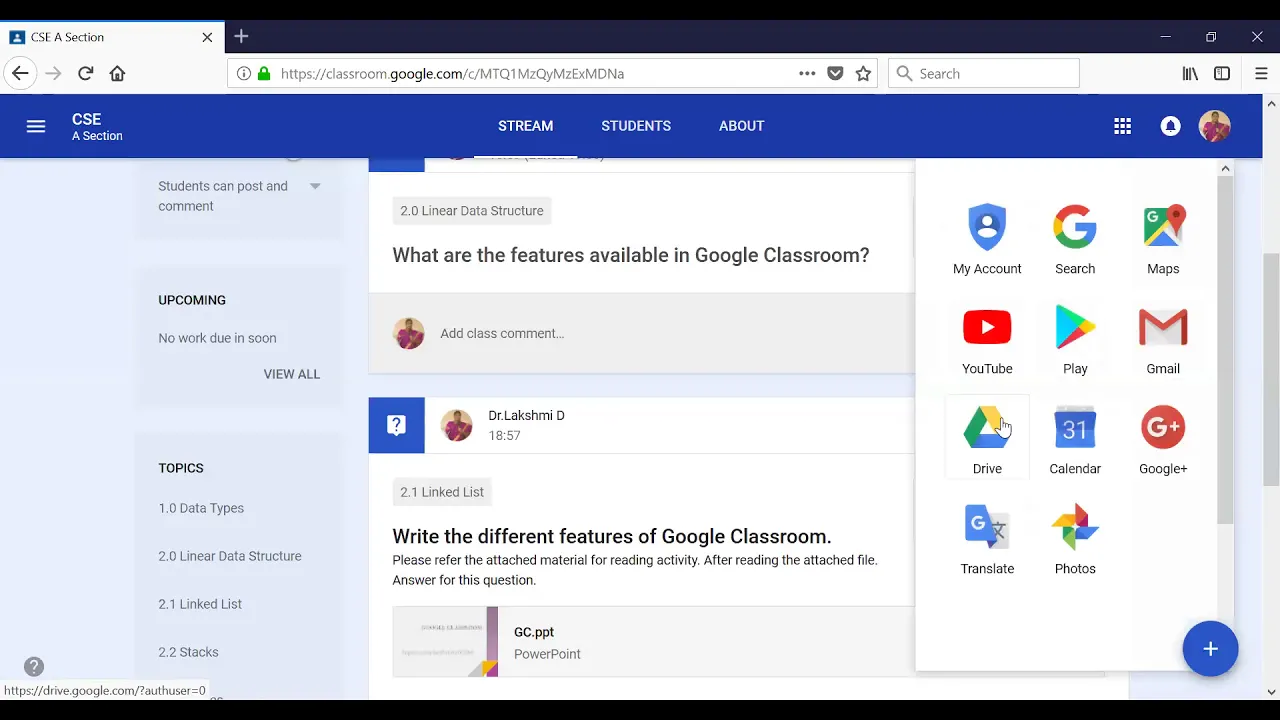This screenshot has width=1280, height=720.
Task: Open Gmail from the apps grid
Action: coord(1163,340)
